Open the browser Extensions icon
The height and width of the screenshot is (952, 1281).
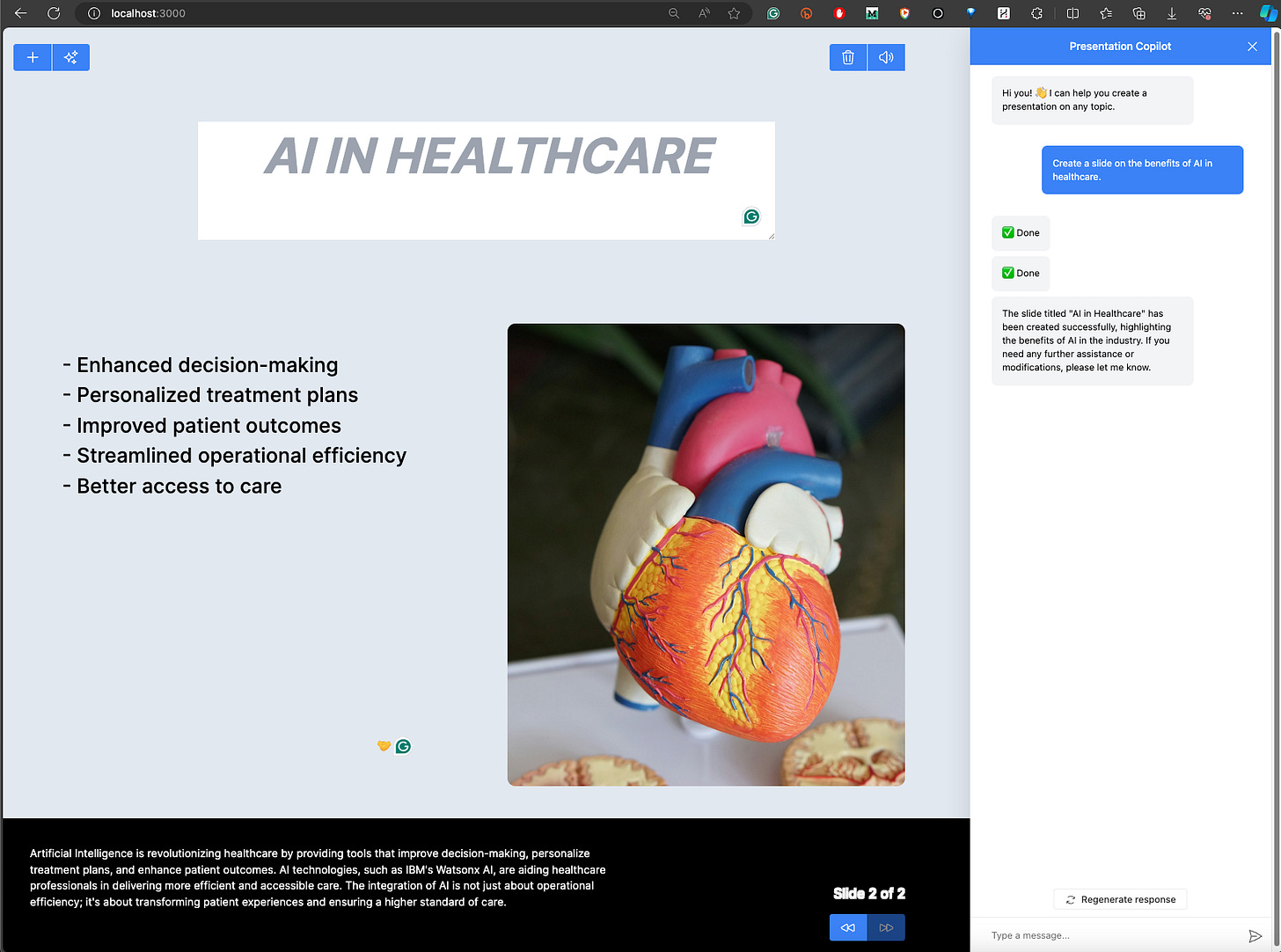[1037, 13]
